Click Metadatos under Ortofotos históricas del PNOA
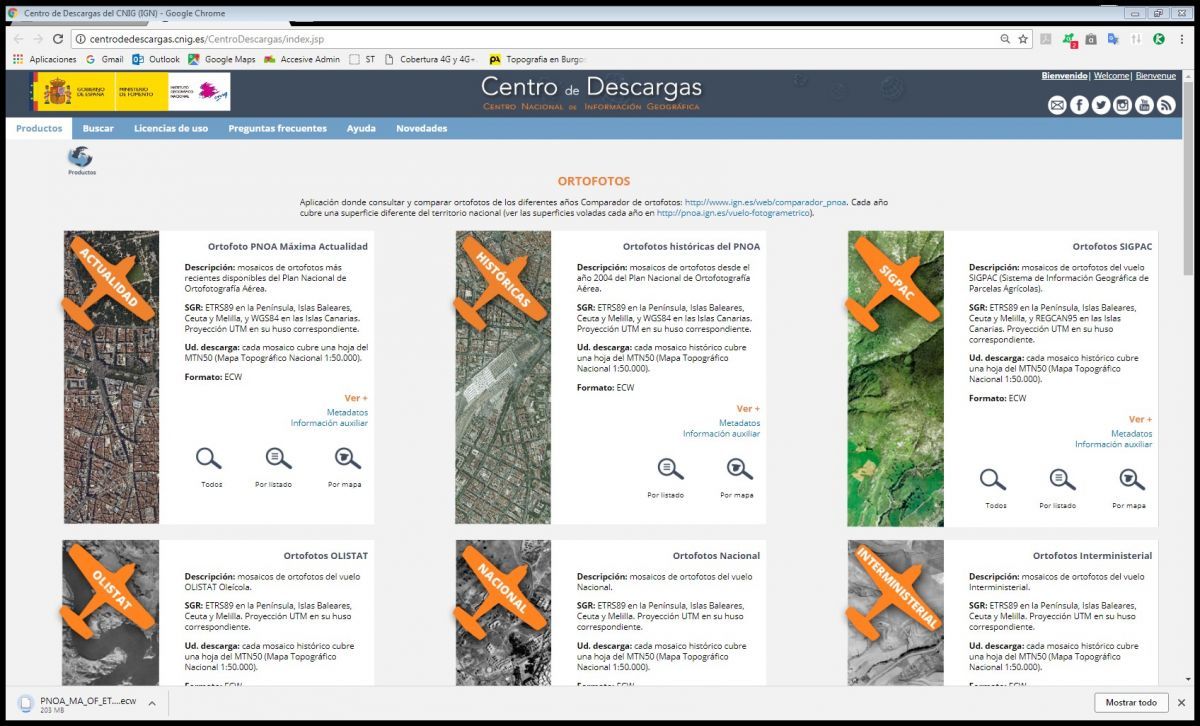Image resolution: width=1200 pixels, height=726 pixels. click(x=739, y=423)
